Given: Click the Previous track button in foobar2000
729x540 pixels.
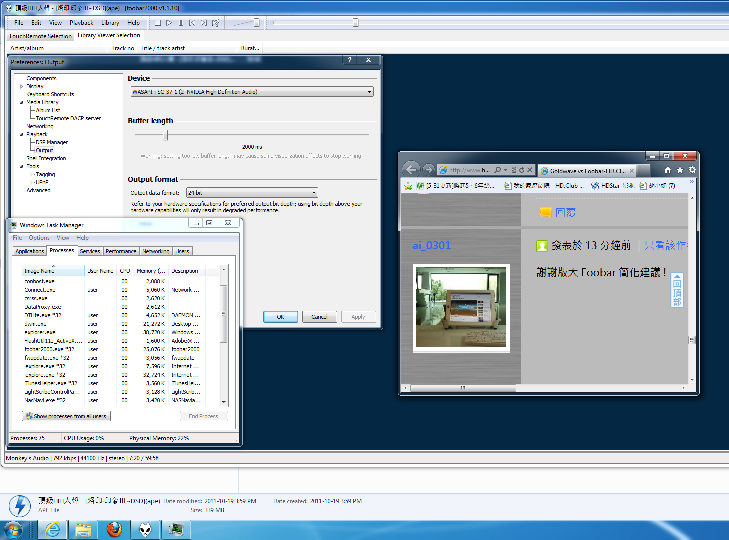Looking at the screenshot, I should coord(192,23).
